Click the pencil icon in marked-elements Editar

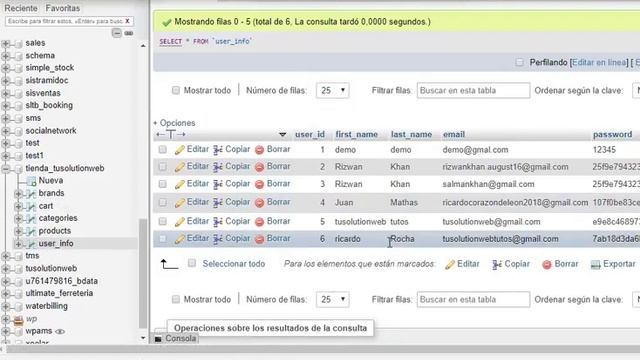450,264
